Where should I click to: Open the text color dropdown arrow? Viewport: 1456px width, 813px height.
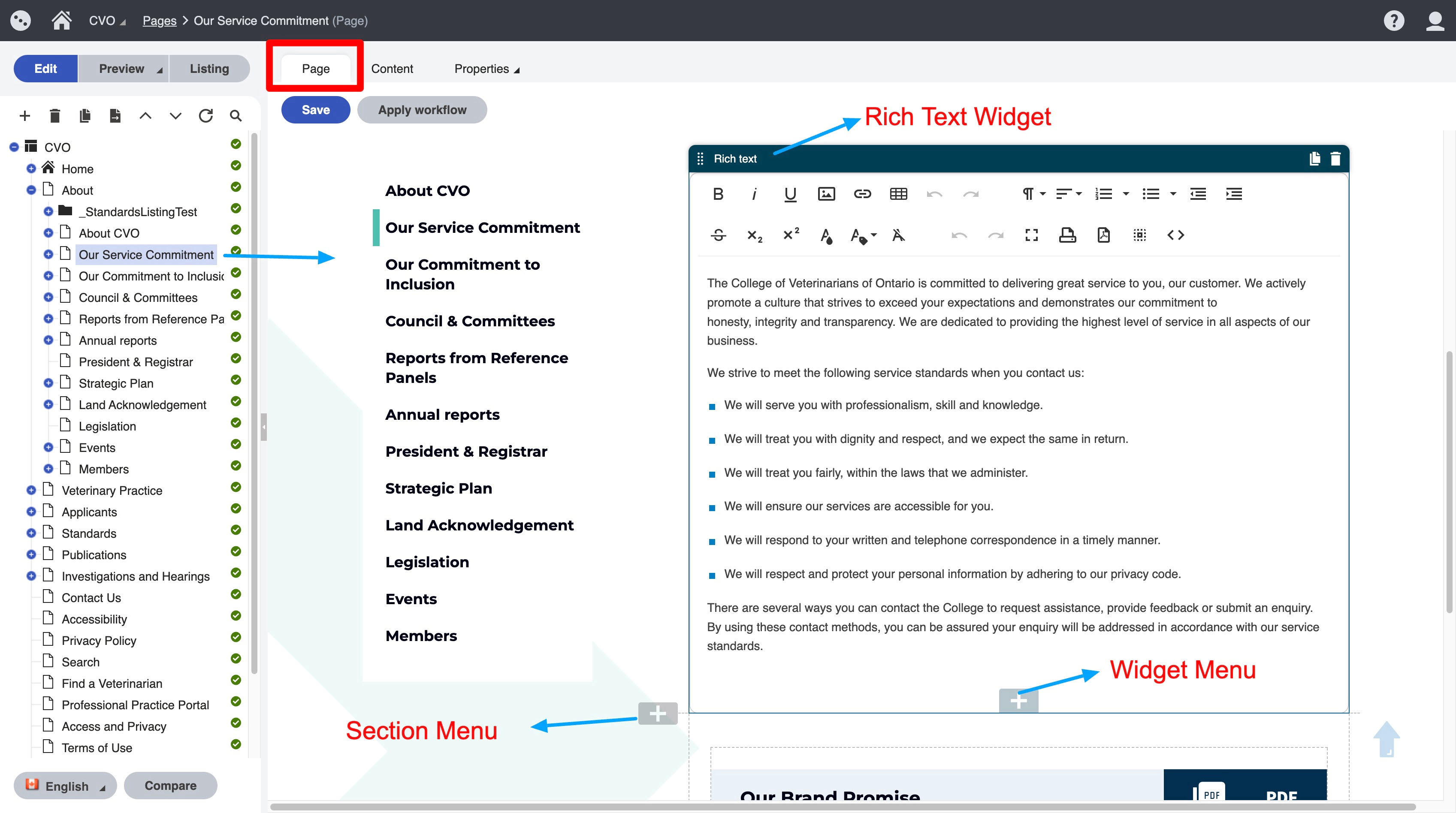(x=874, y=235)
